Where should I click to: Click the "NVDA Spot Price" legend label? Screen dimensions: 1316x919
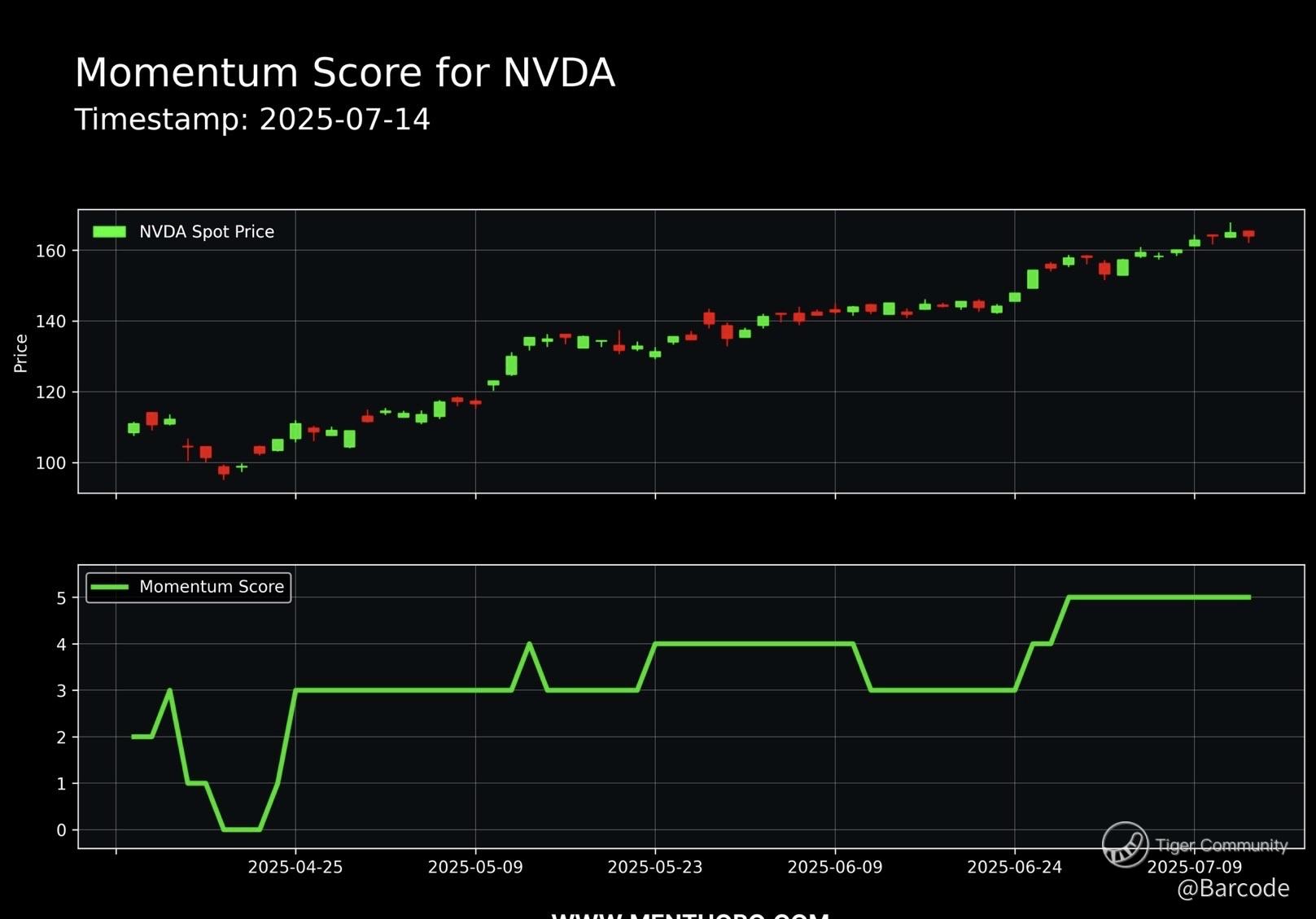[x=207, y=232]
